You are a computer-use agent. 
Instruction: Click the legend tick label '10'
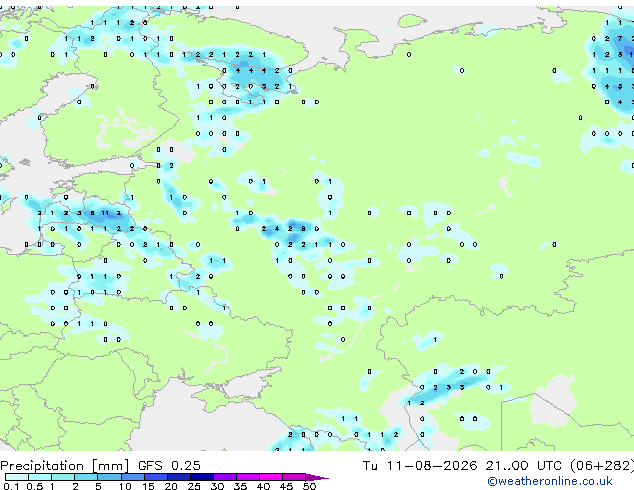click(125, 486)
